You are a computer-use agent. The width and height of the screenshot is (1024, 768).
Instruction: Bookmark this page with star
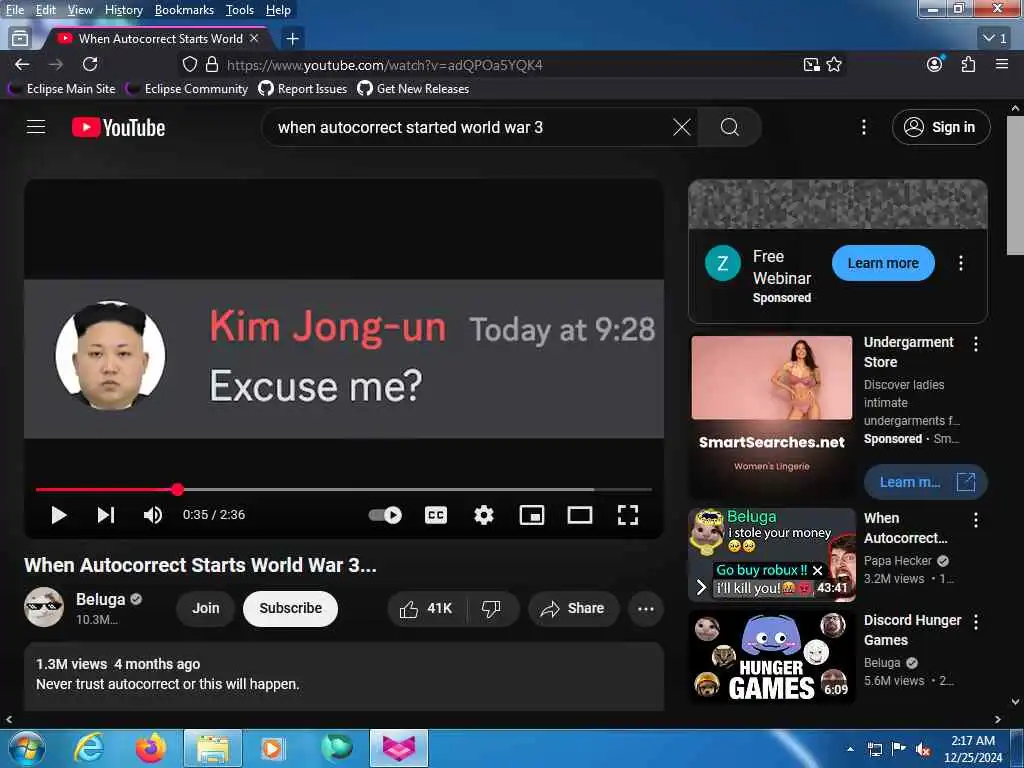point(834,65)
